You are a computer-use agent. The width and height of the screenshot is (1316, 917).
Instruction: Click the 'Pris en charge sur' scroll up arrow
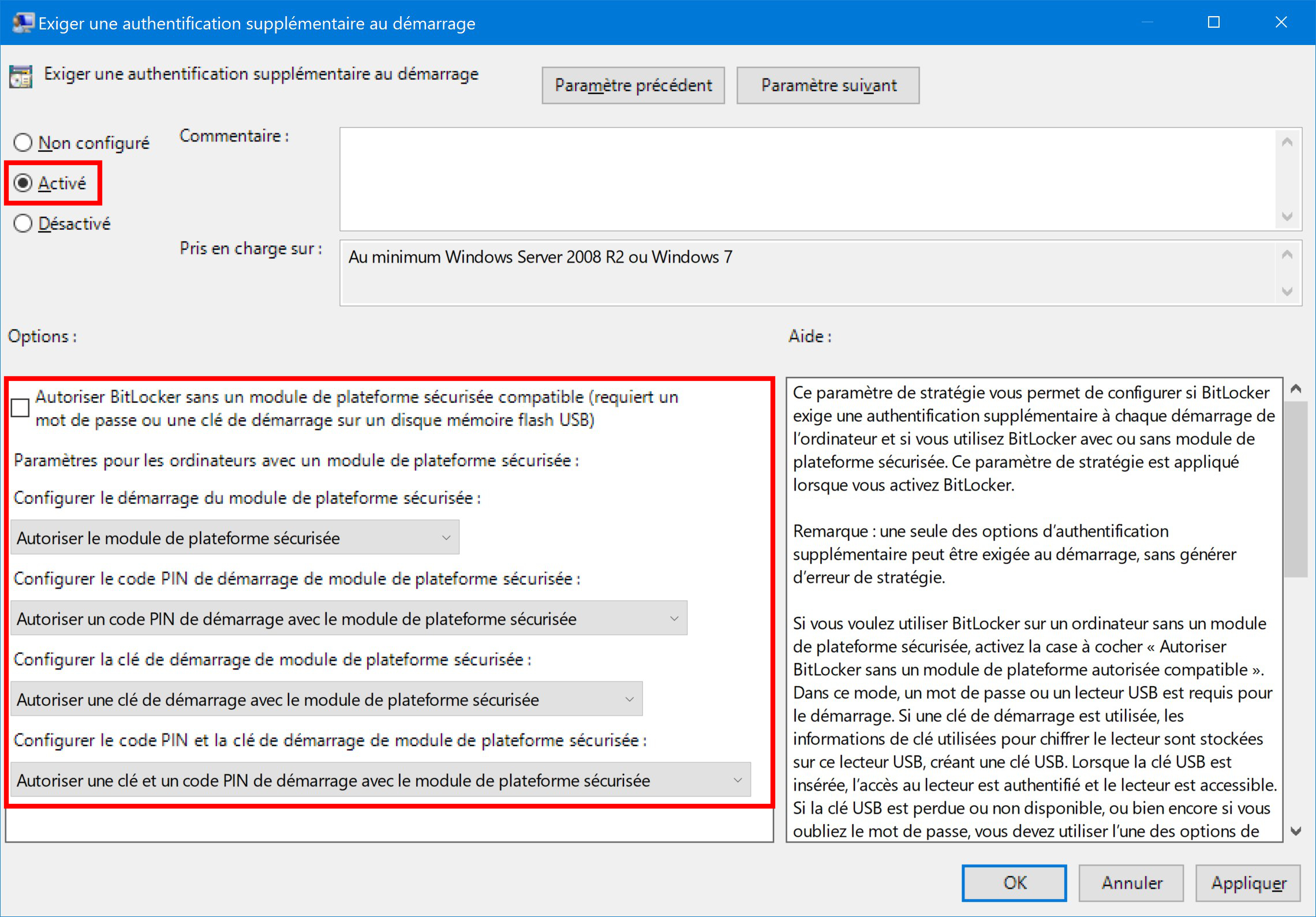tap(1287, 254)
